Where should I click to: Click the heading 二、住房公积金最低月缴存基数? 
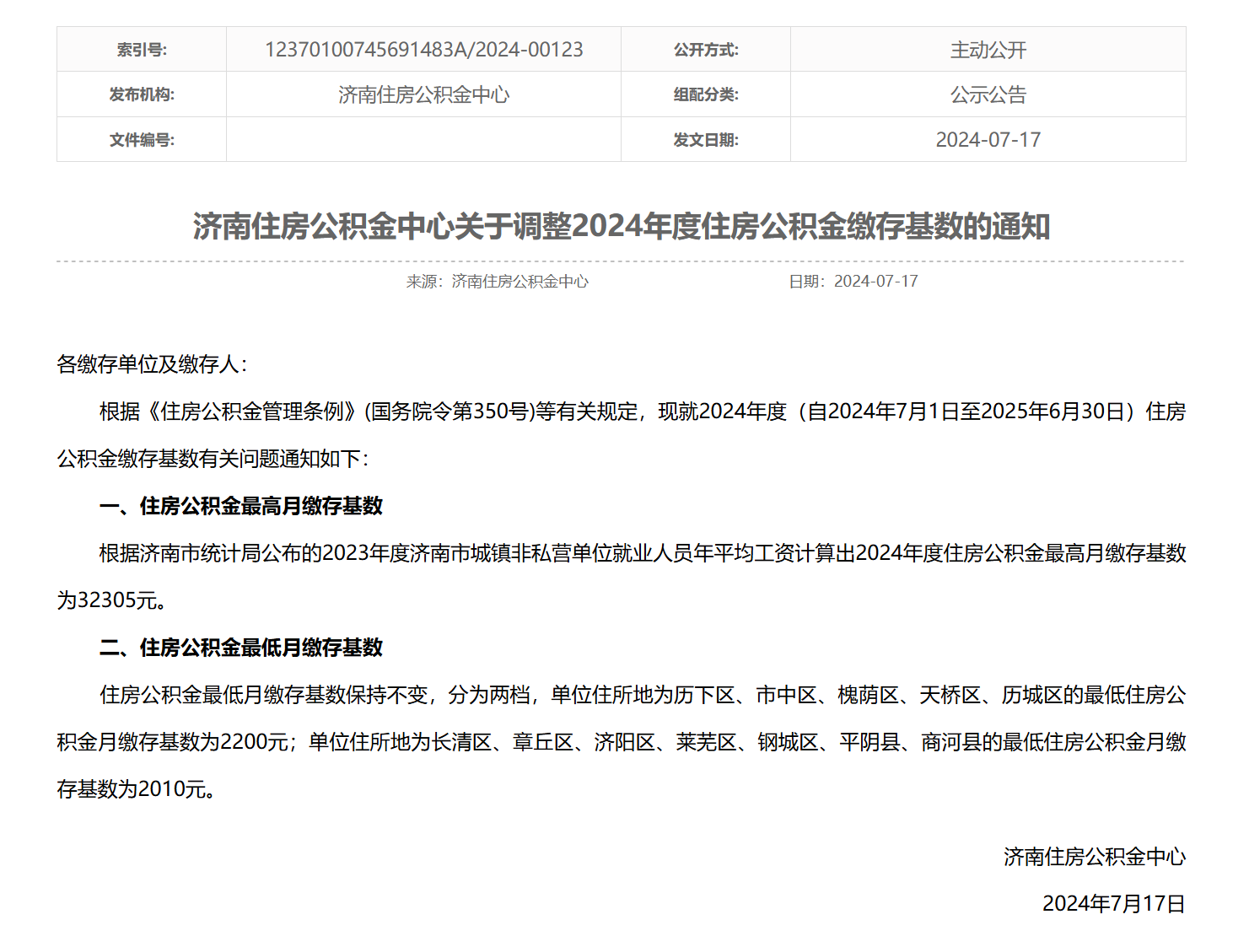coord(241,648)
